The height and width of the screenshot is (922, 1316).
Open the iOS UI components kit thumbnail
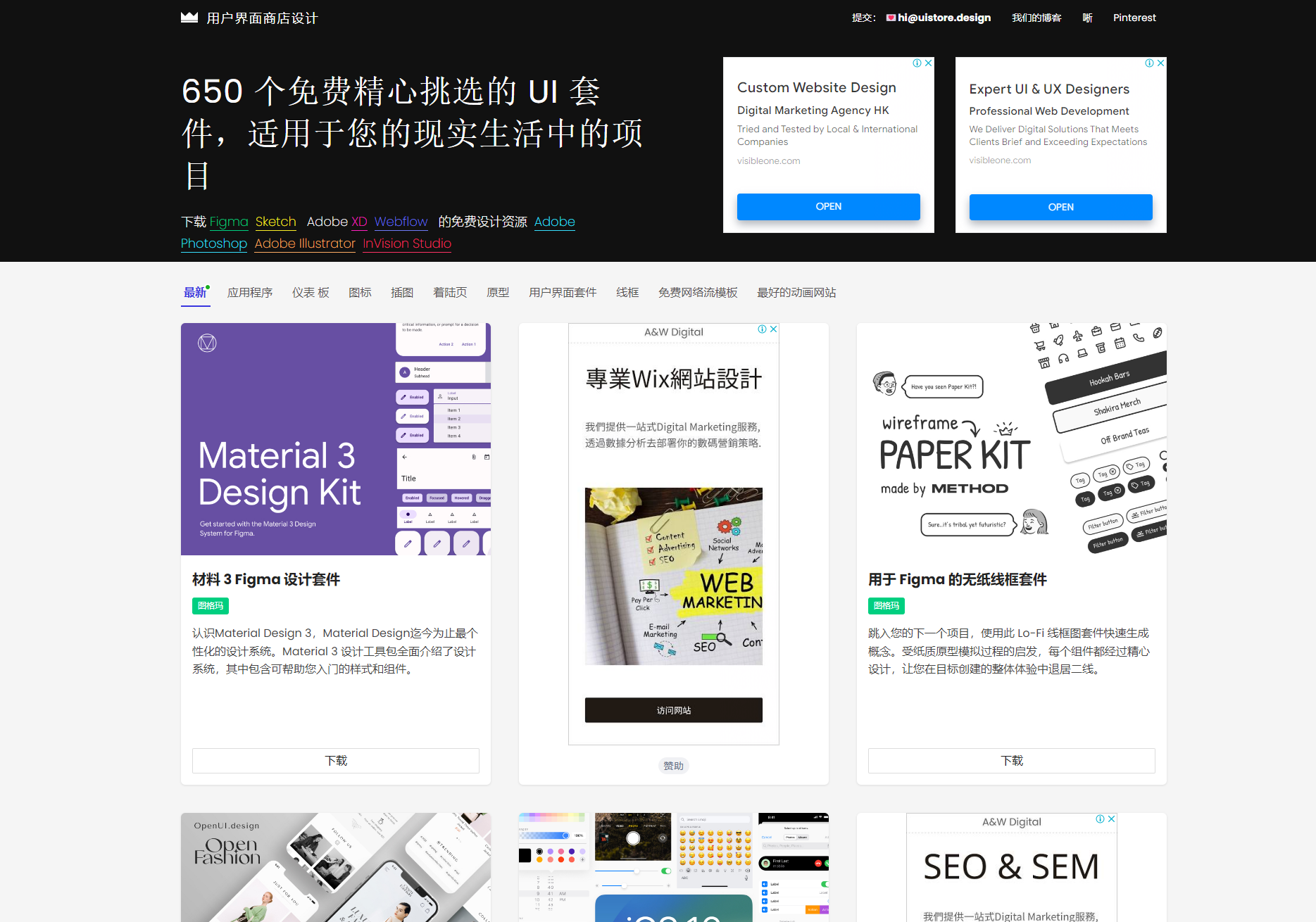(674, 867)
